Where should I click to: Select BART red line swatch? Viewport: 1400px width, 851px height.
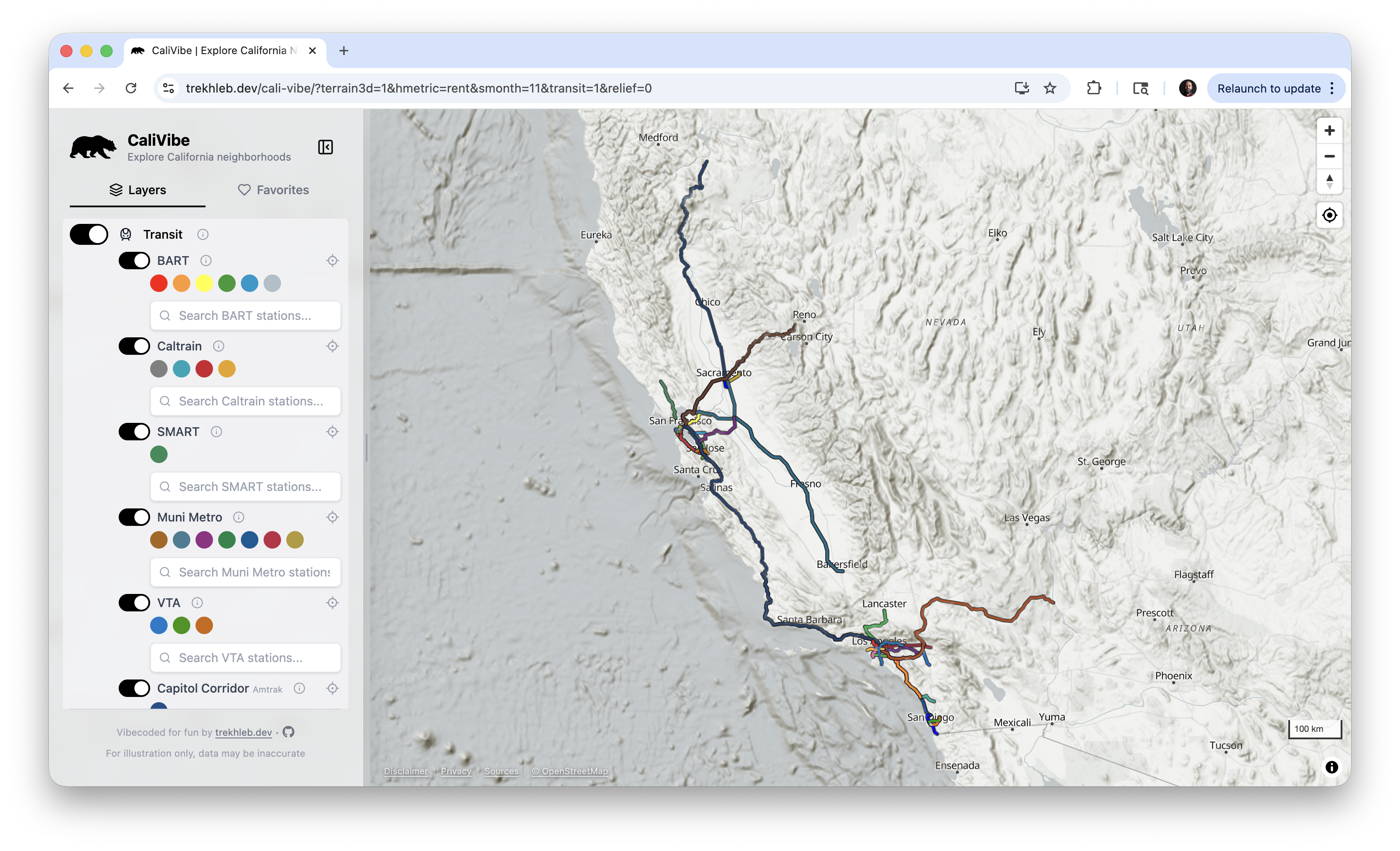[159, 284]
